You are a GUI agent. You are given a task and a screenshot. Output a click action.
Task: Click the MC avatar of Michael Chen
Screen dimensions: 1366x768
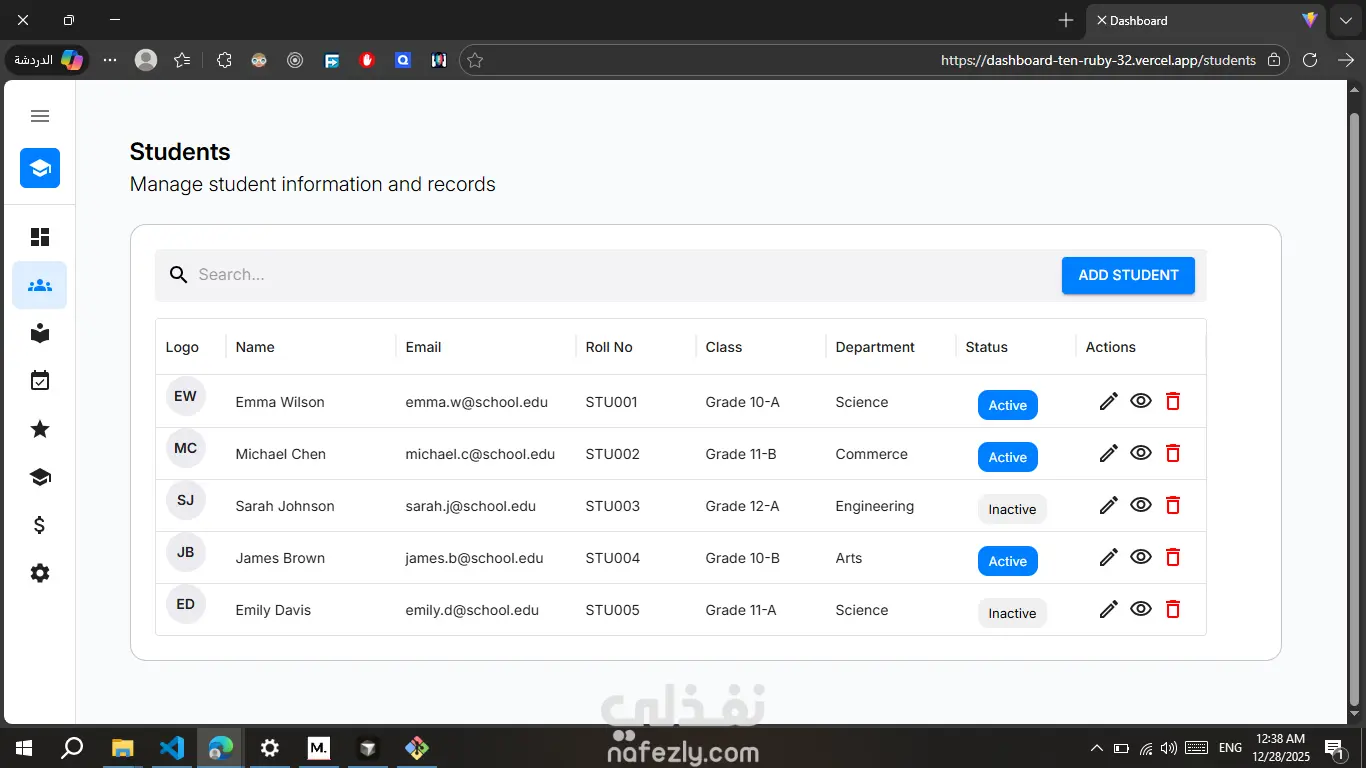click(186, 448)
